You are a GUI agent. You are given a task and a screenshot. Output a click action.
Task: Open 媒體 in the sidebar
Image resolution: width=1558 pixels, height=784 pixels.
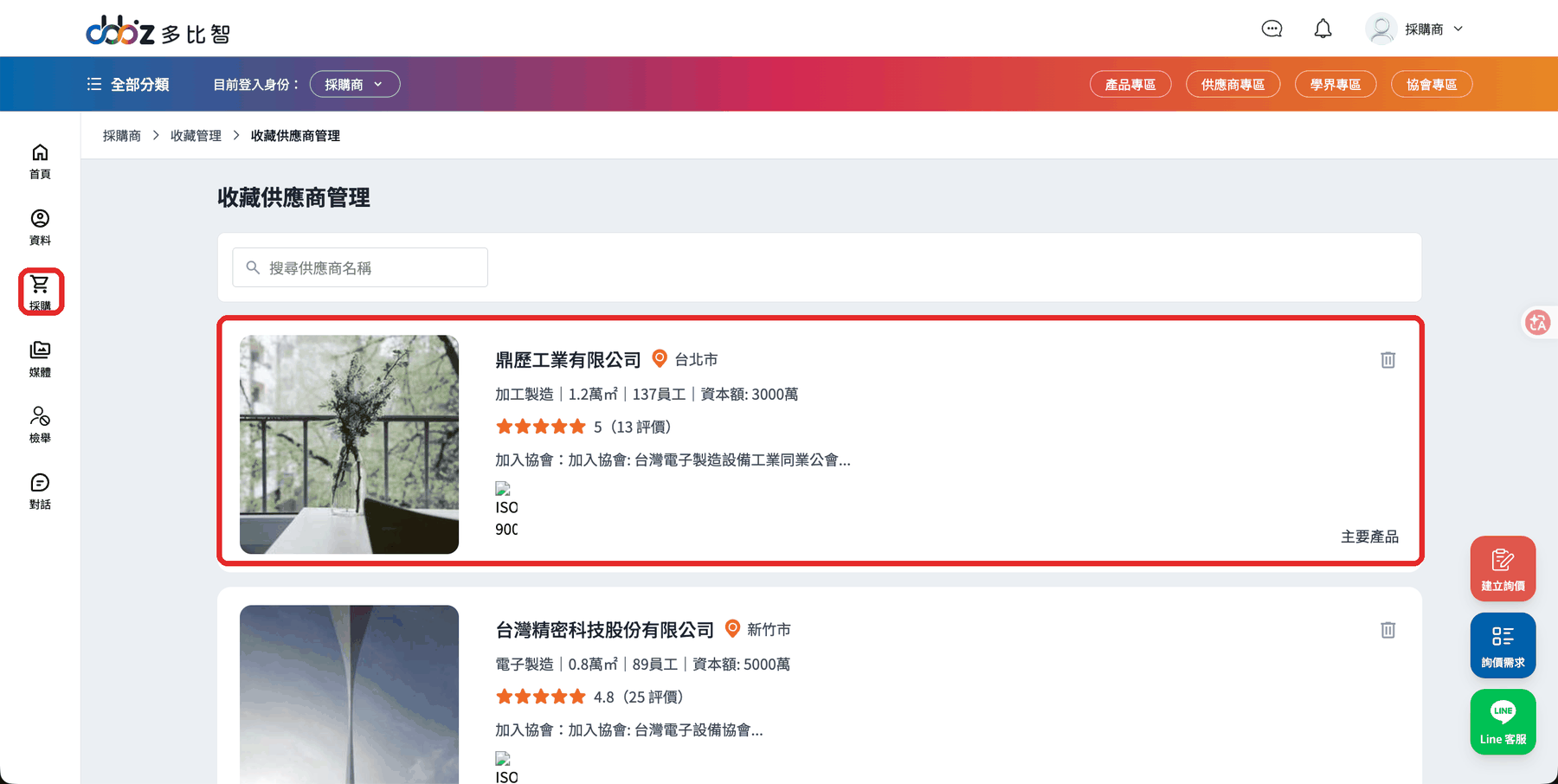[x=40, y=359]
